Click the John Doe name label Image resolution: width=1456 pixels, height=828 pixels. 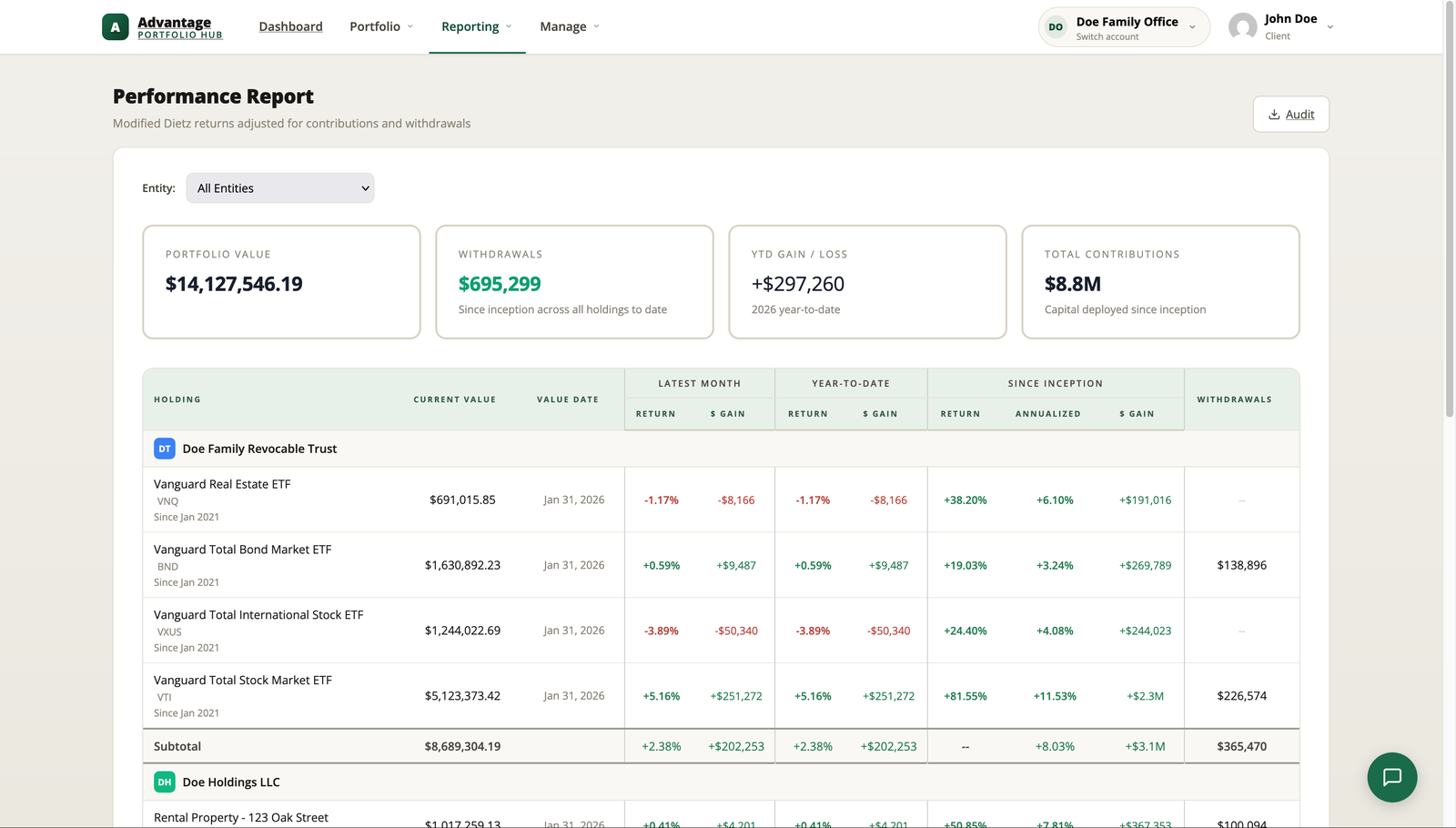click(1290, 19)
